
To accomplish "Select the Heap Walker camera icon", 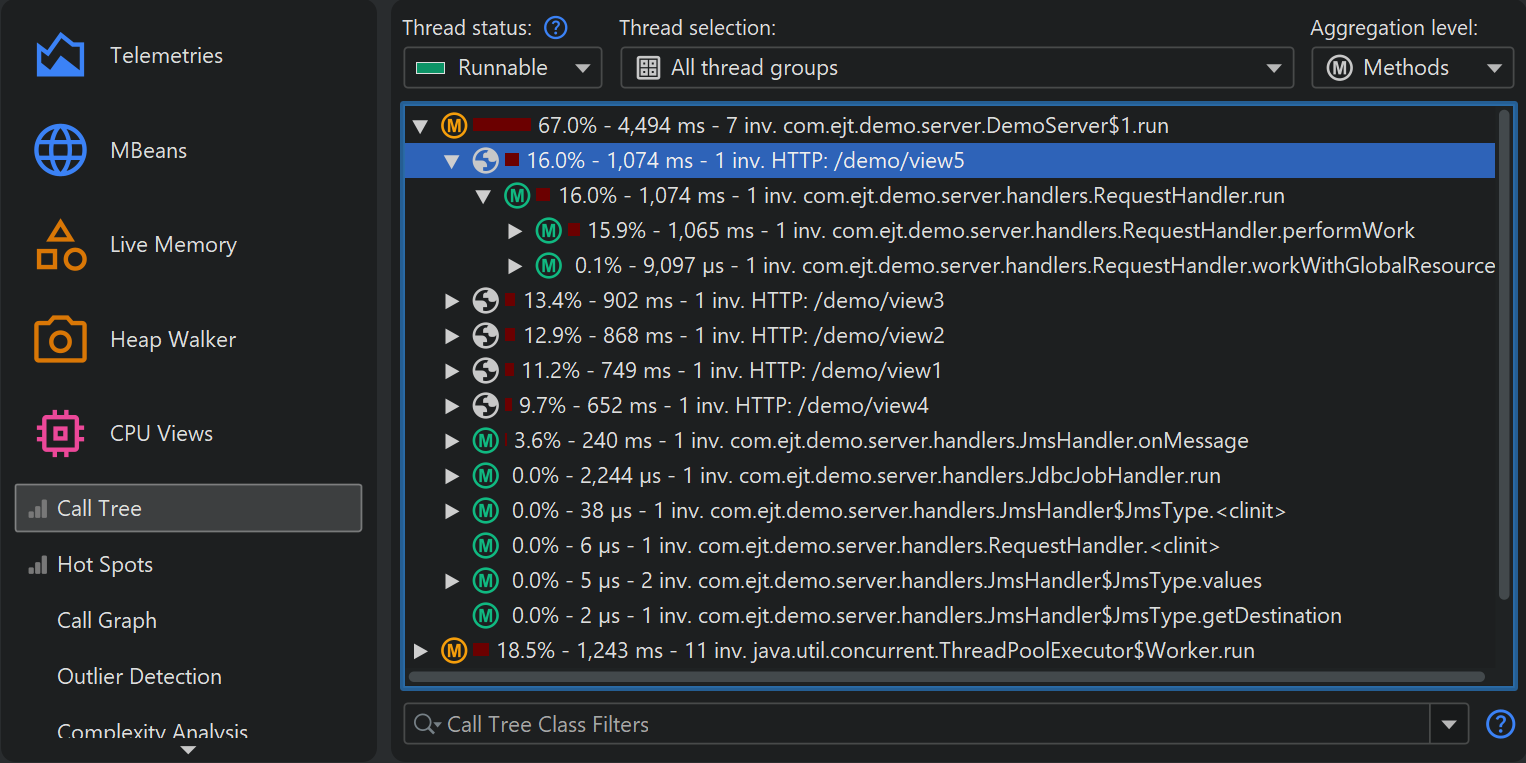I will tap(60, 340).
